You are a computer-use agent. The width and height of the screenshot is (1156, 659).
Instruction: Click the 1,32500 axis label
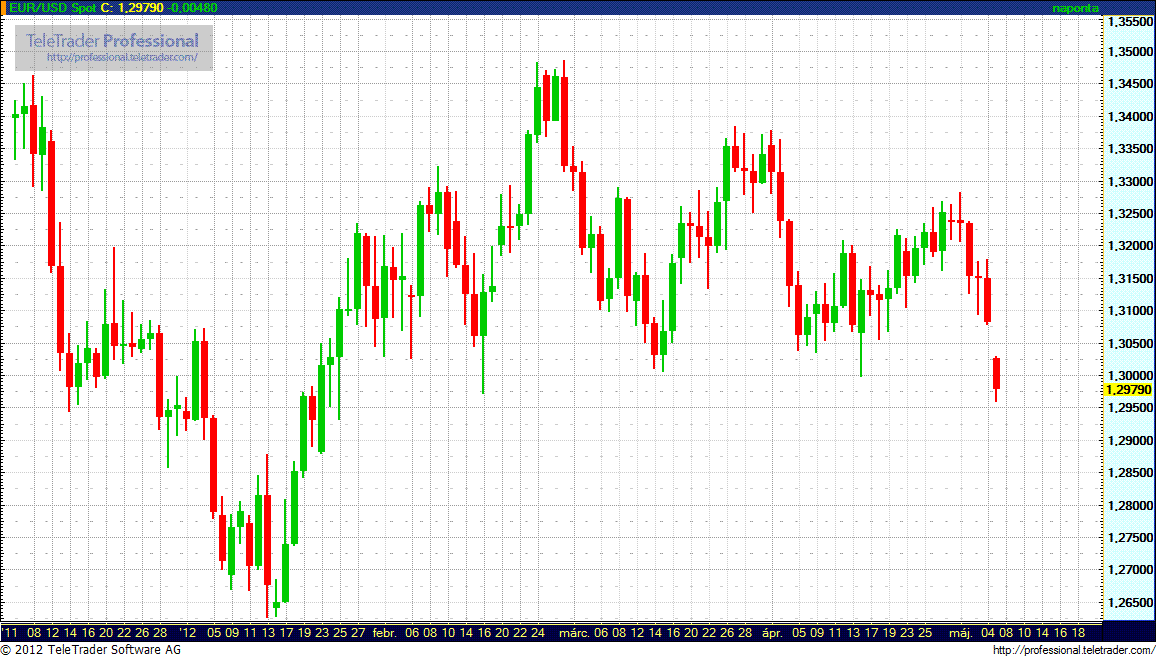pos(1128,214)
